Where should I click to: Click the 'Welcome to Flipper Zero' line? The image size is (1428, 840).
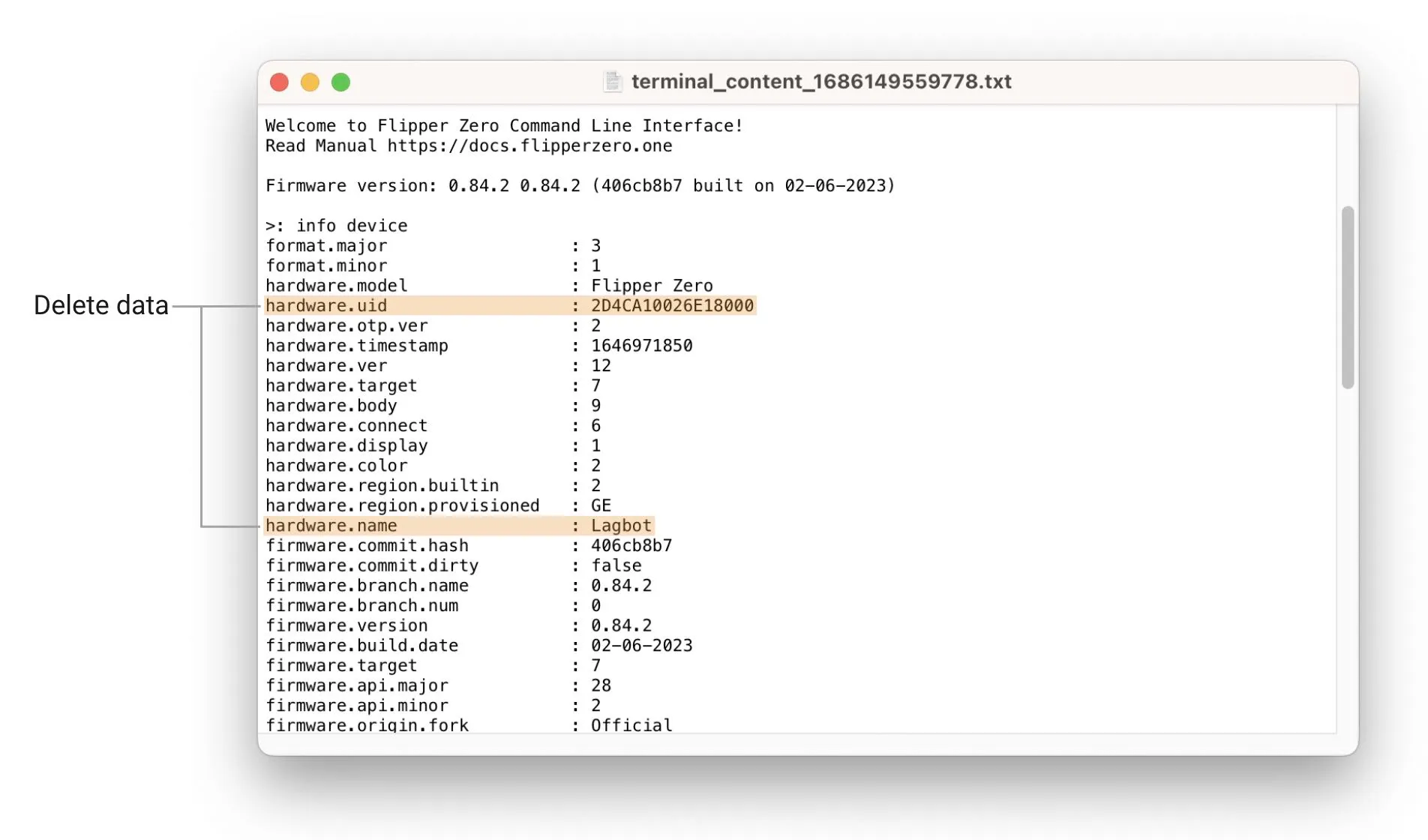tap(504, 125)
